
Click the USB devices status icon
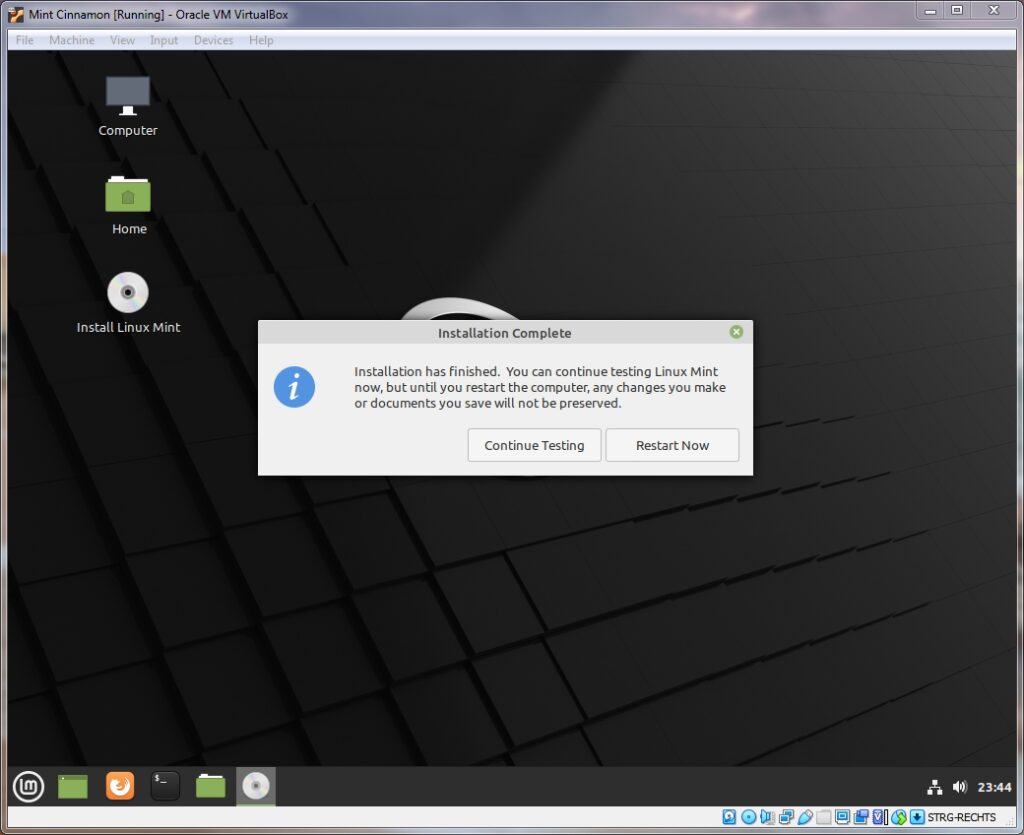tap(805, 817)
